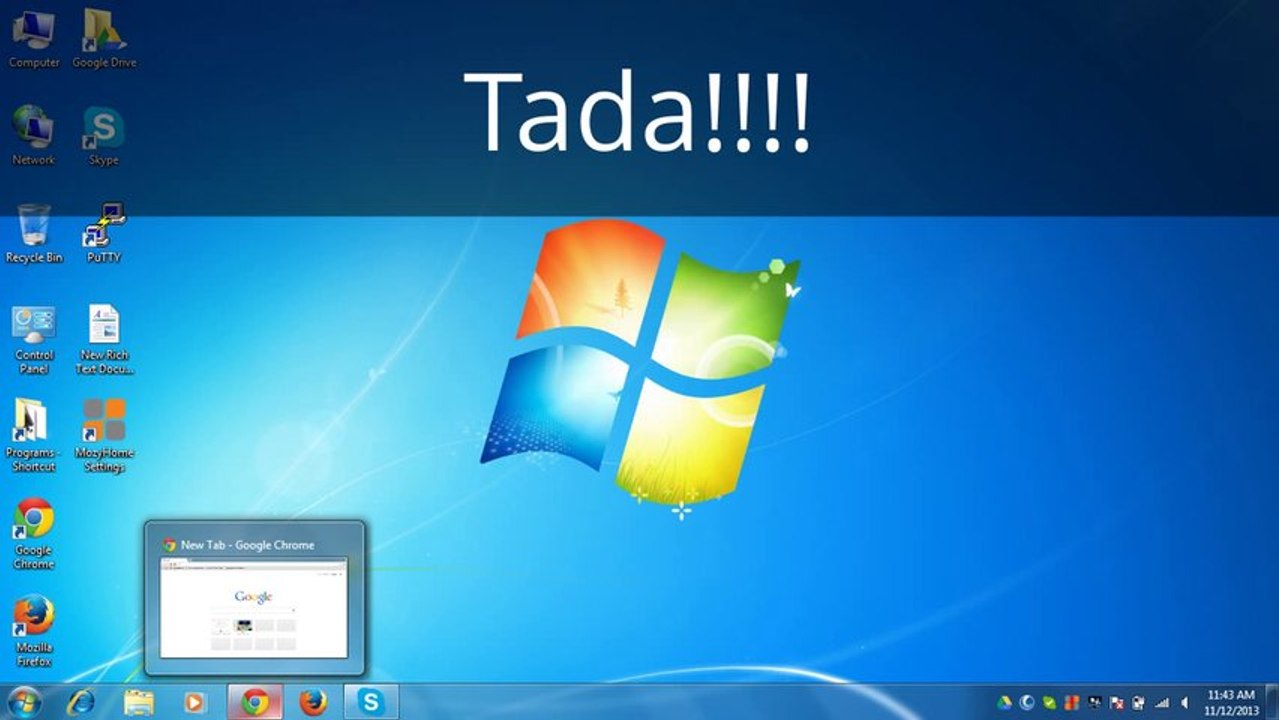Click the display graphics tray icon
1279x720 pixels.
click(x=1094, y=703)
